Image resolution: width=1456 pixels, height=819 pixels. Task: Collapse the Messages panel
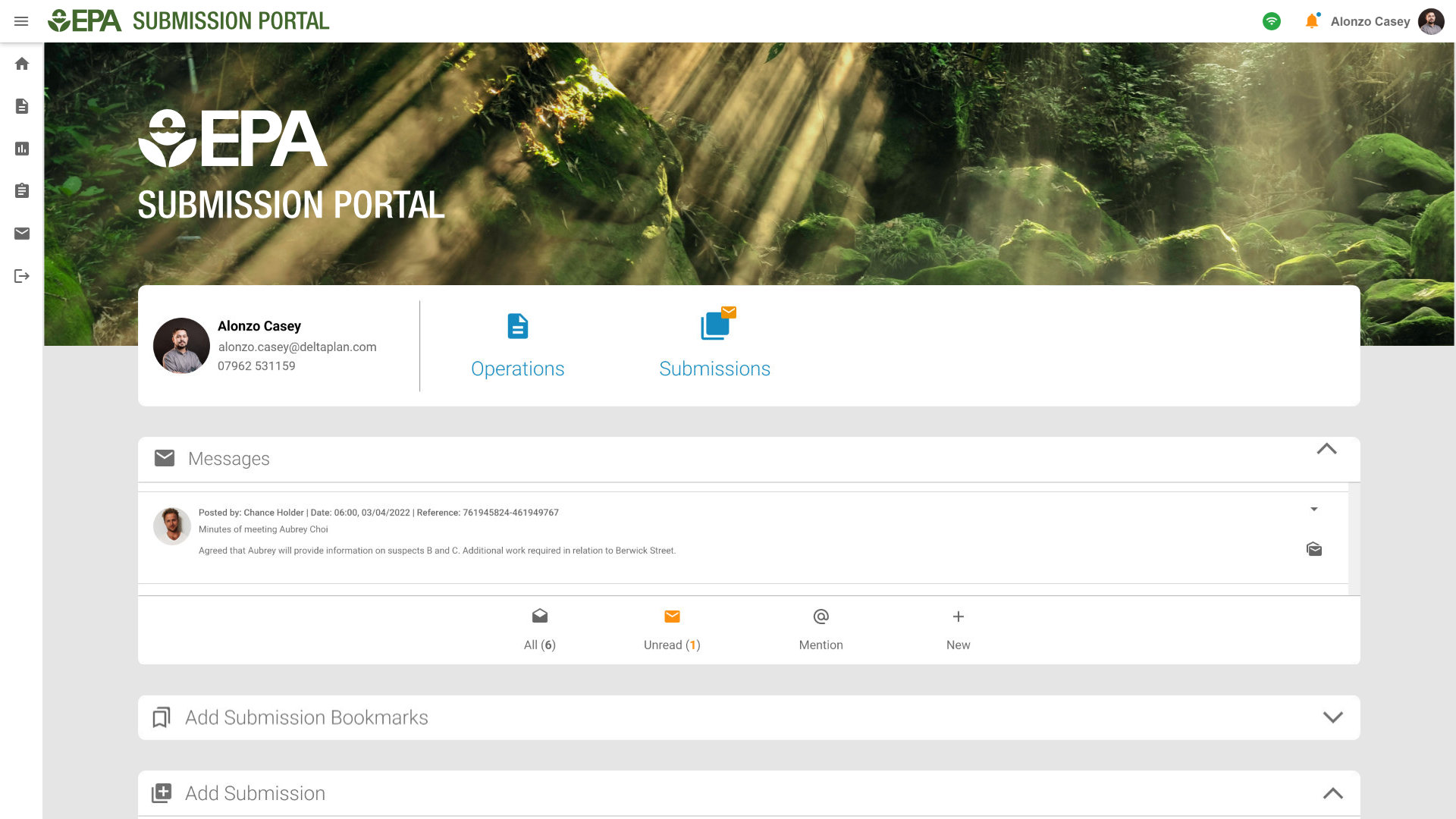point(1326,449)
